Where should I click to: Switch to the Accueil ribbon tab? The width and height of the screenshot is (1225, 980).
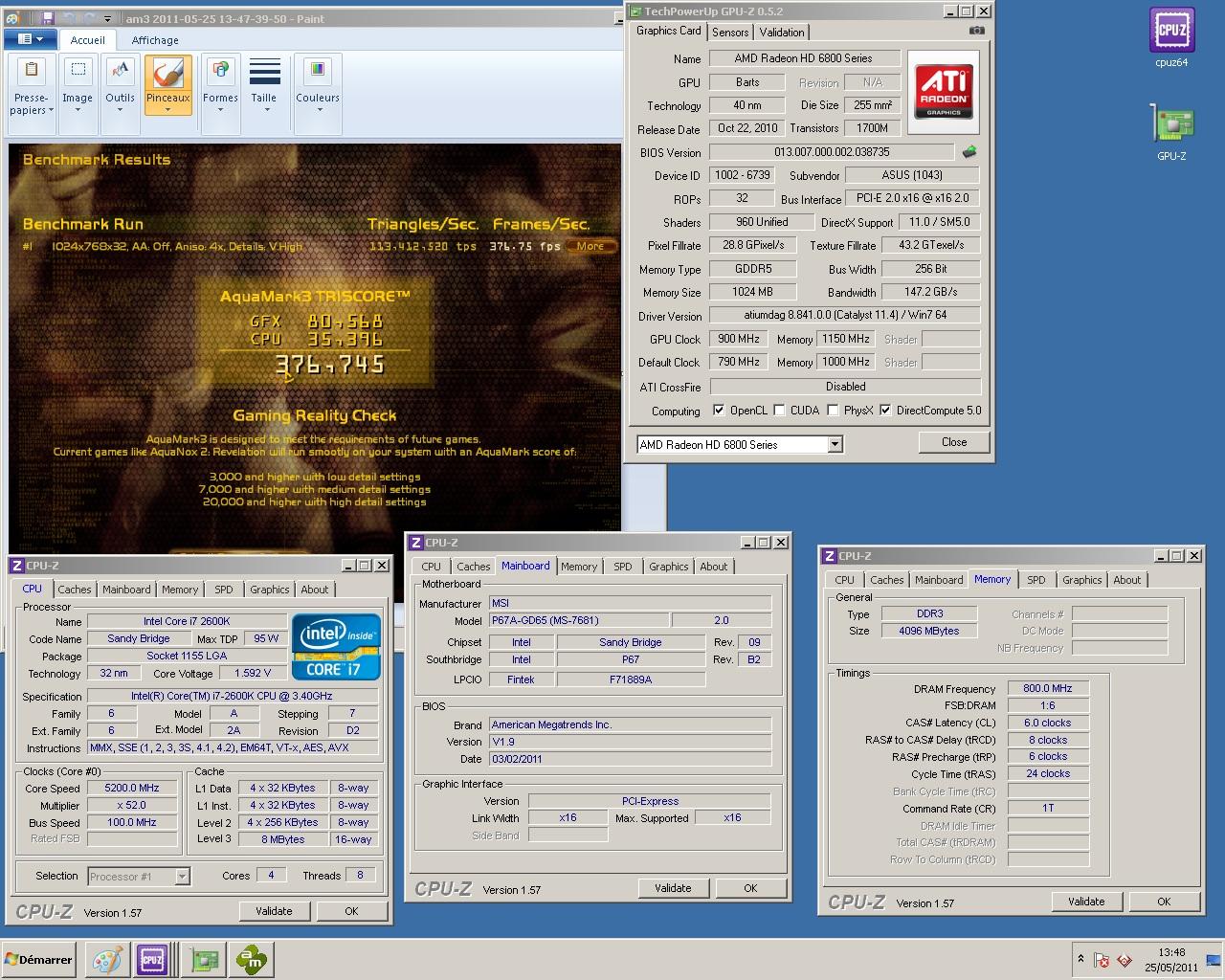[88, 40]
